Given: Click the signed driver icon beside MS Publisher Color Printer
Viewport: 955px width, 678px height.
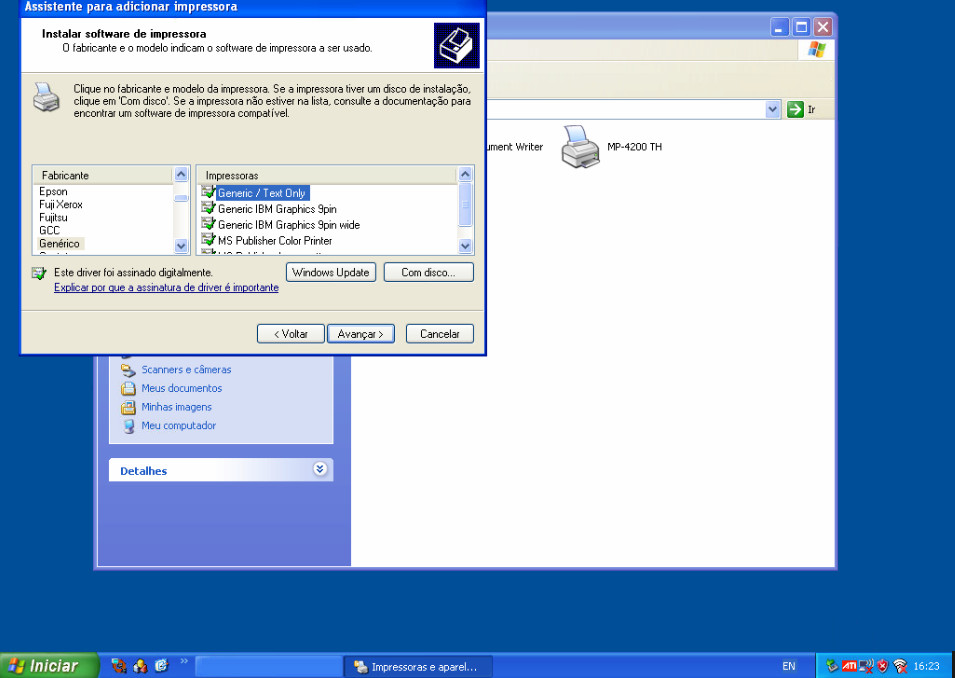Looking at the screenshot, I should [x=208, y=240].
